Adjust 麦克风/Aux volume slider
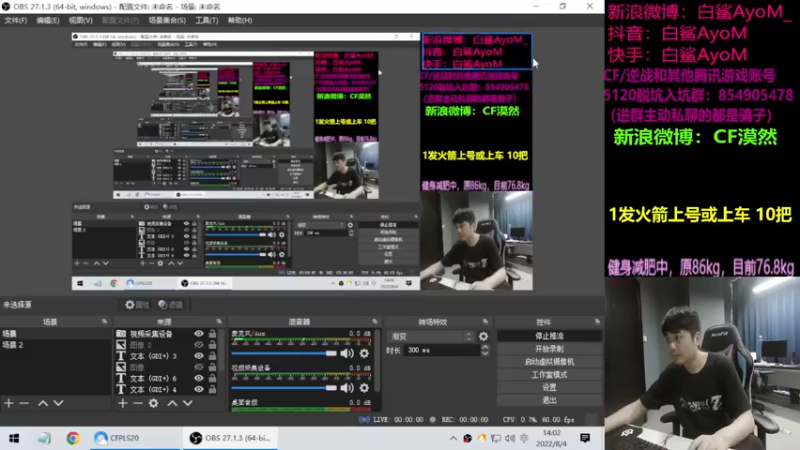 click(284, 353)
